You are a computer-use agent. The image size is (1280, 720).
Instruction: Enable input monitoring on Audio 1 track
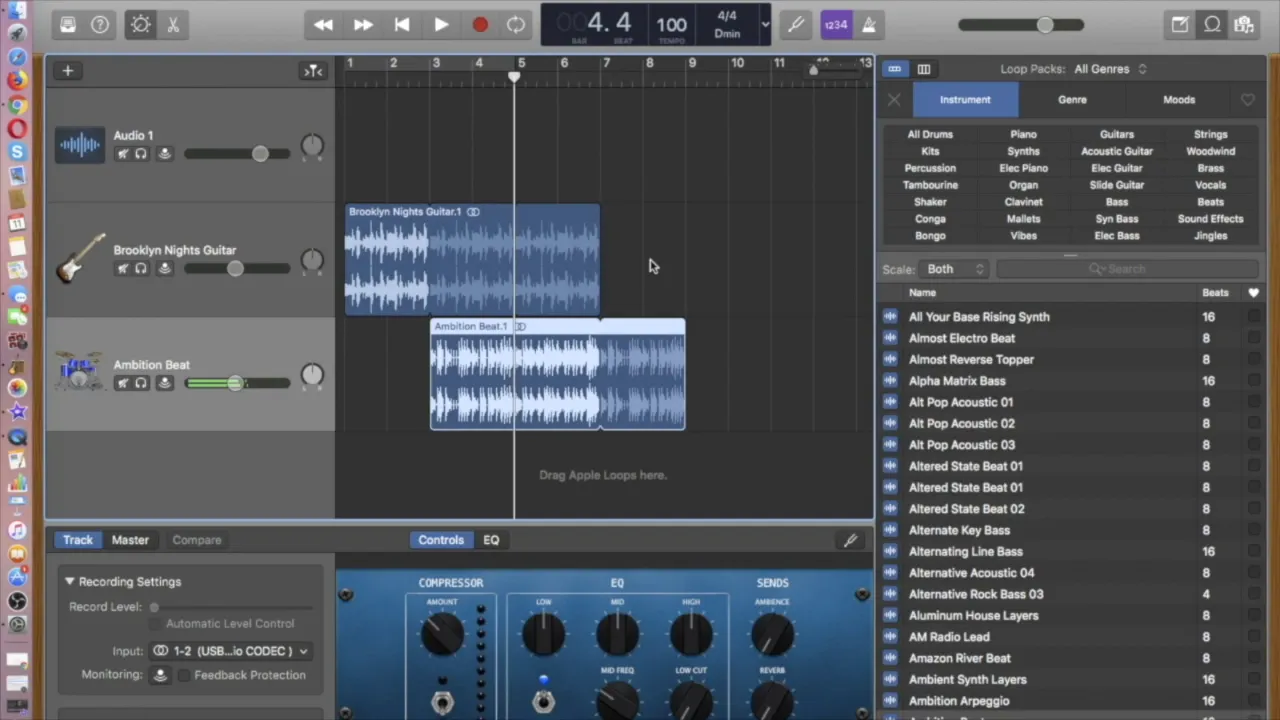pyautogui.click(x=164, y=154)
